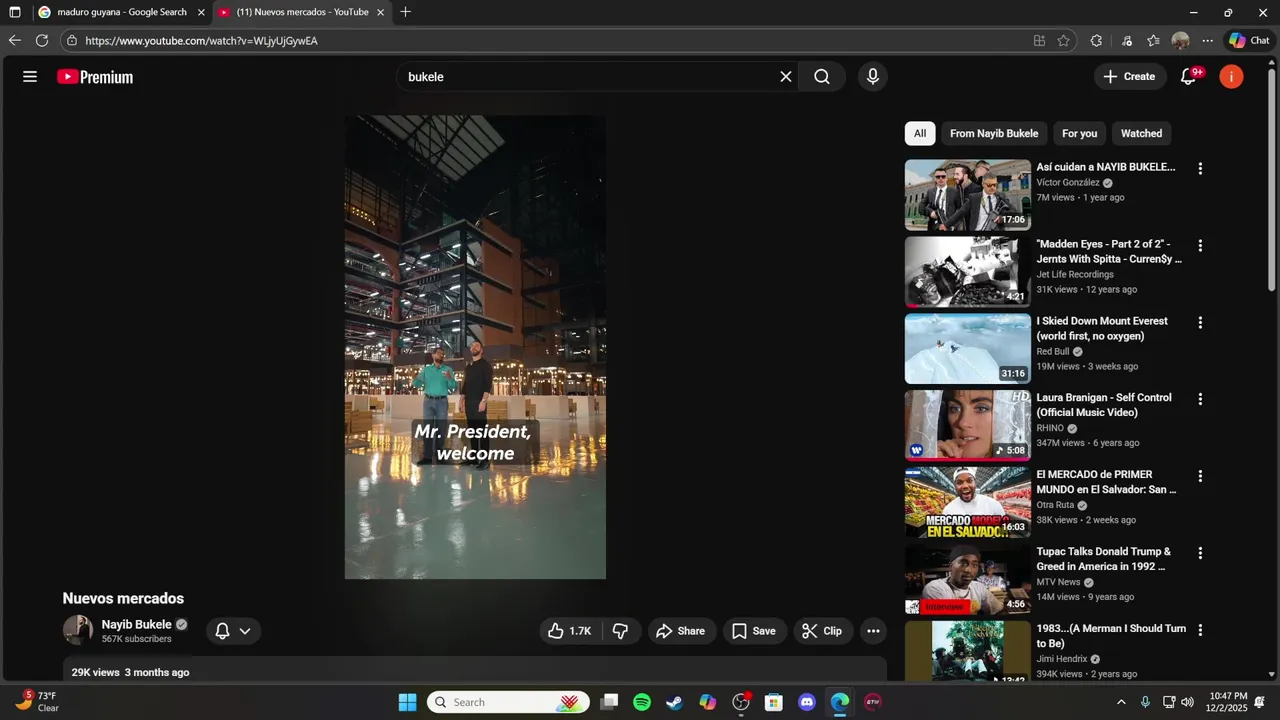The height and width of the screenshot is (720, 1280).
Task: Open Nayib Bukele channel name link
Action: tap(137, 624)
